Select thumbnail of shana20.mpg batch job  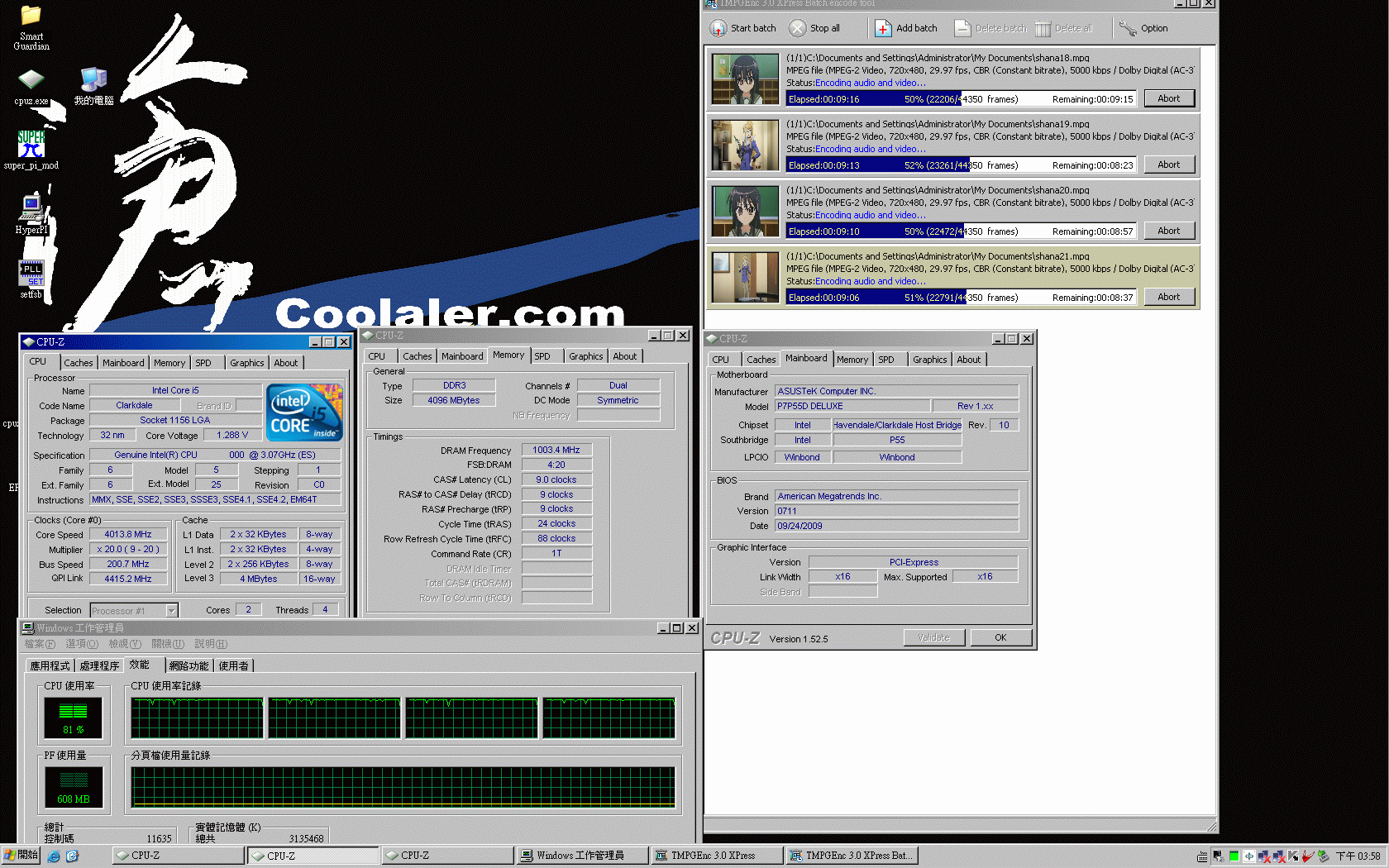[x=746, y=212]
